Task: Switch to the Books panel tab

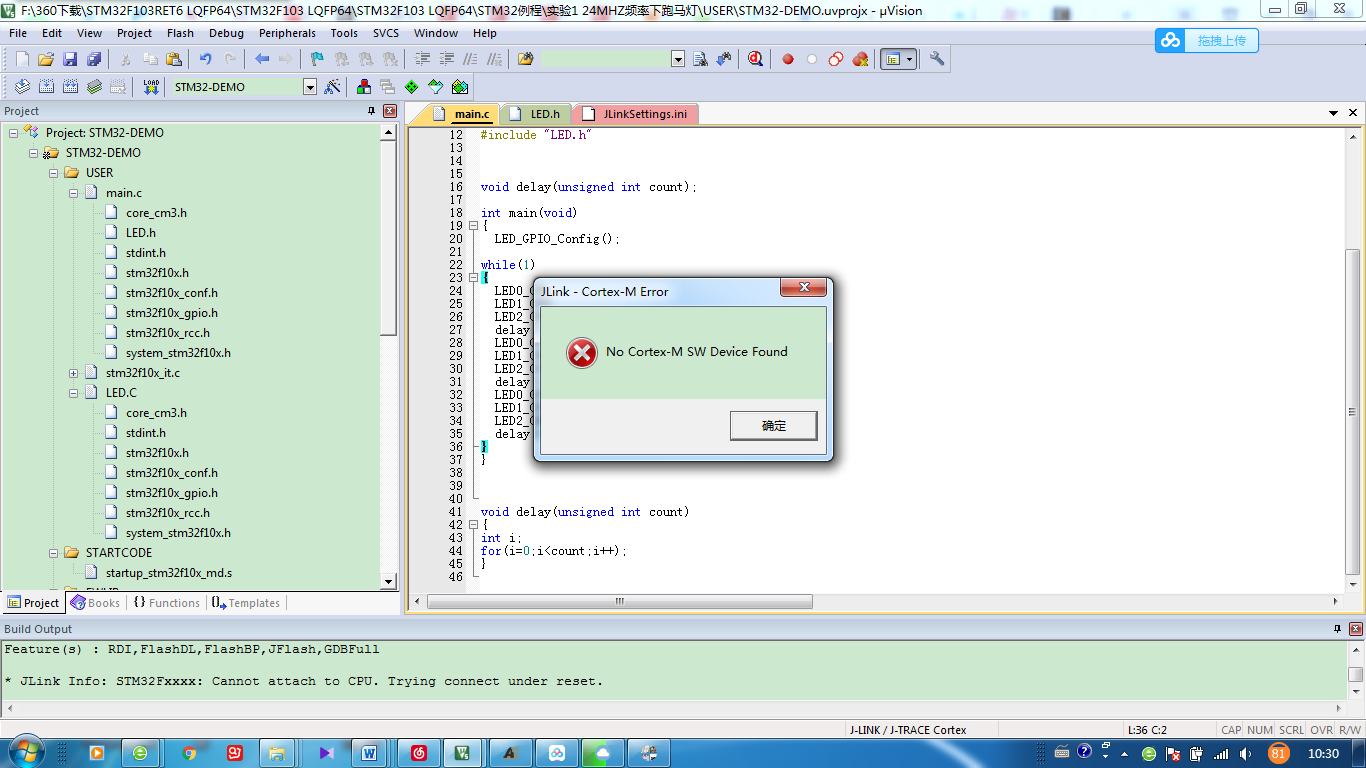Action: point(95,603)
